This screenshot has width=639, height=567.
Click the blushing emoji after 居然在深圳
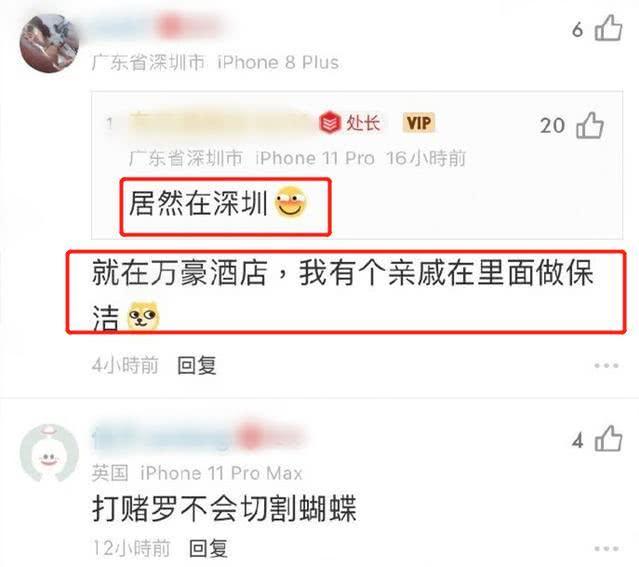(291, 202)
